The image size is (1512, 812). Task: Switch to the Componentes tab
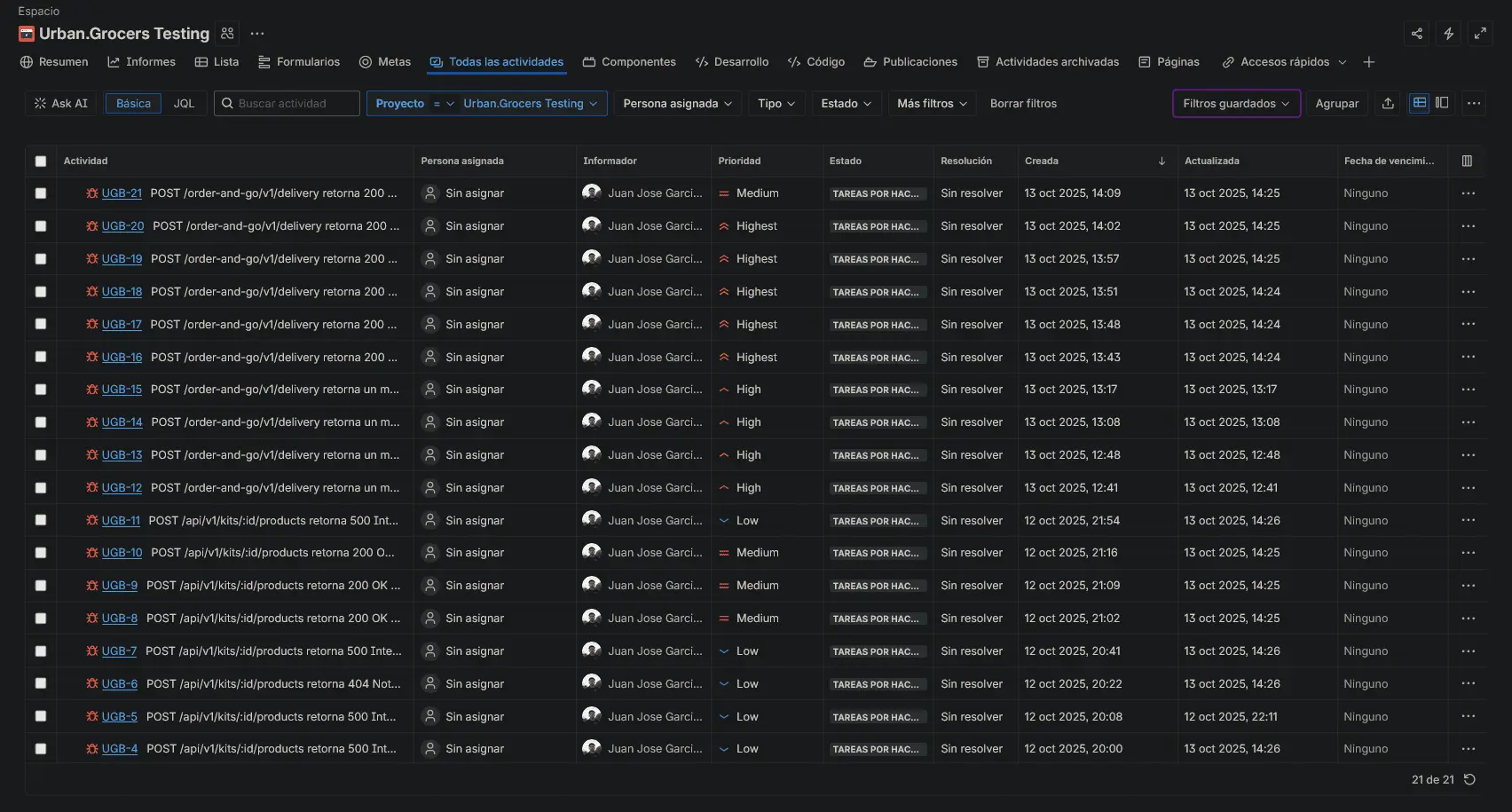[629, 62]
